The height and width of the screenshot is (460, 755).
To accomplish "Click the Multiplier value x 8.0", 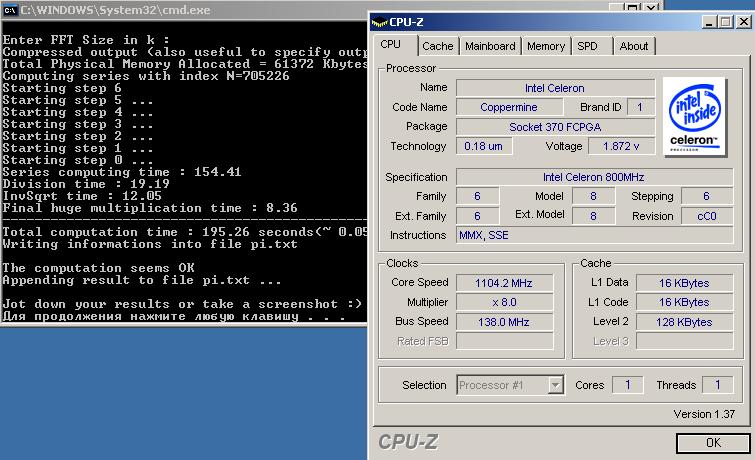I will (504, 302).
